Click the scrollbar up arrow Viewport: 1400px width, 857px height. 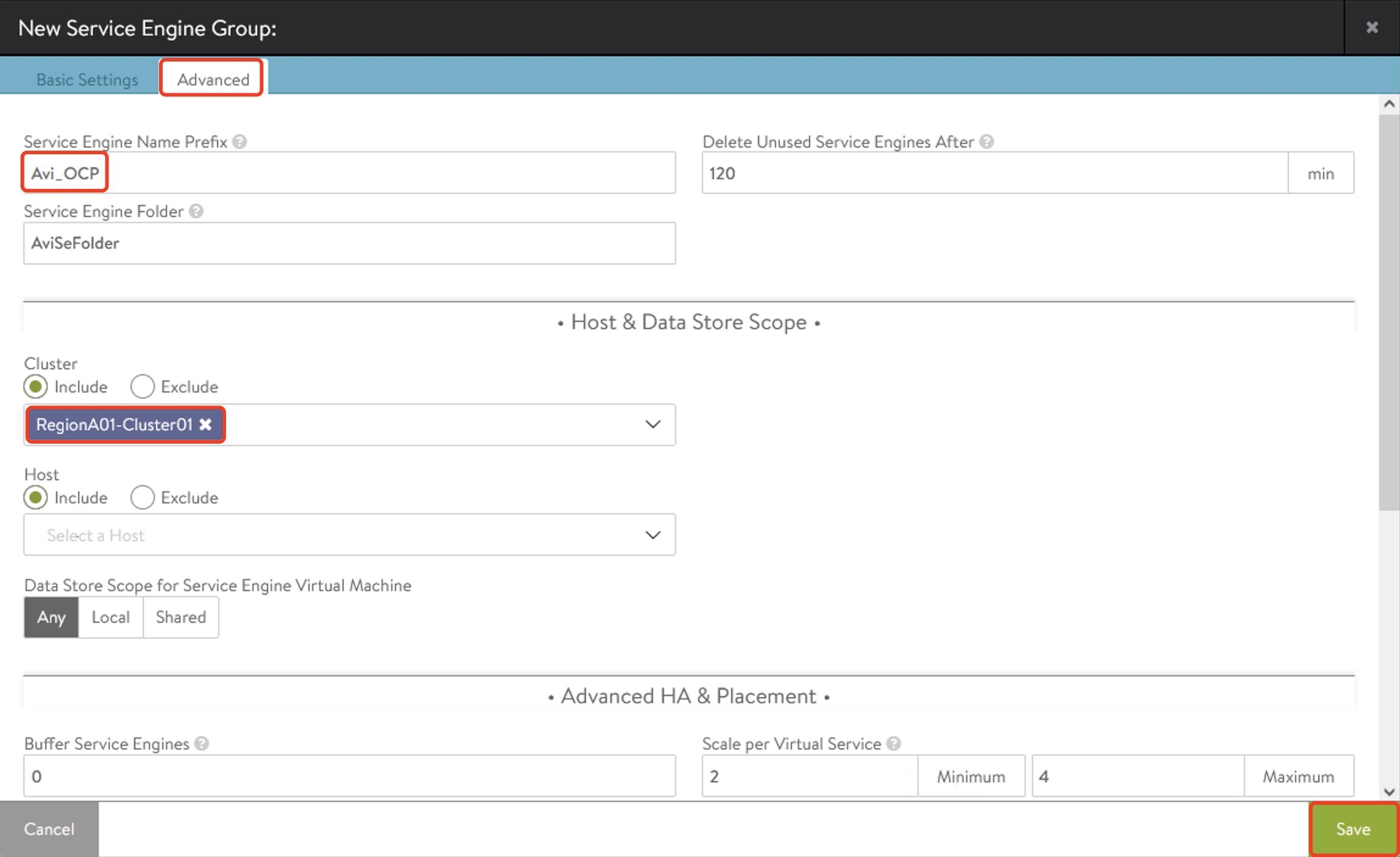point(1389,104)
